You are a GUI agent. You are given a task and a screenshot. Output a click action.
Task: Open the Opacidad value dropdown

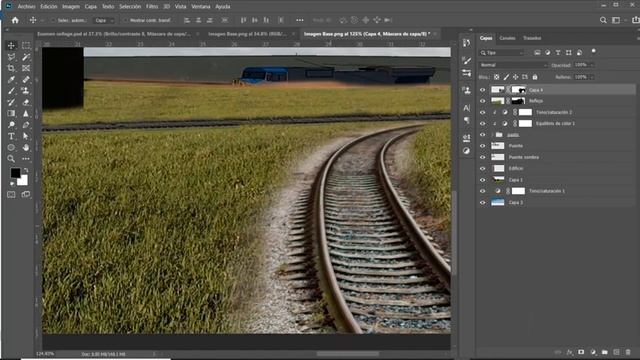coord(592,65)
